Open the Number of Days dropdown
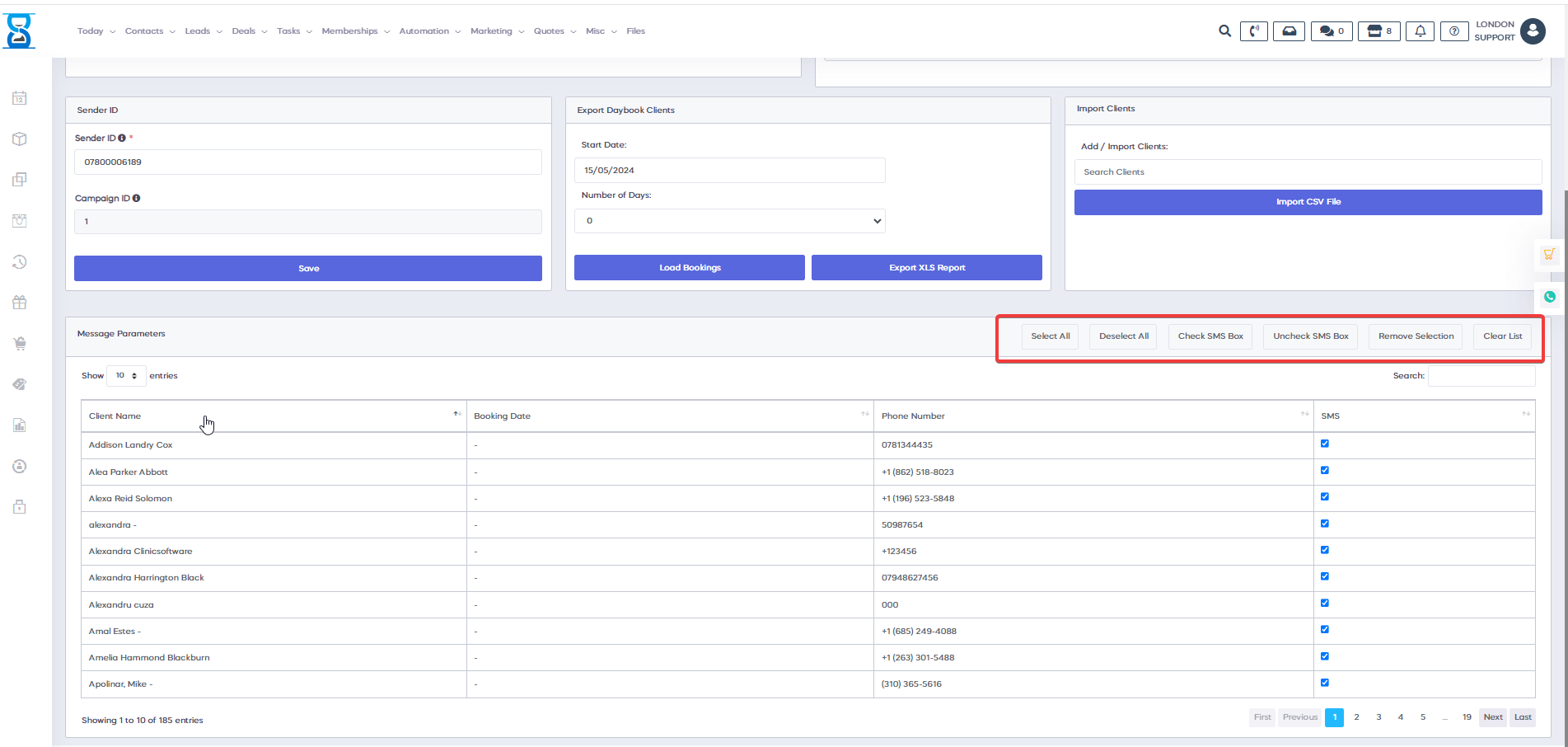Viewport: 1568px width, 747px height. (729, 221)
